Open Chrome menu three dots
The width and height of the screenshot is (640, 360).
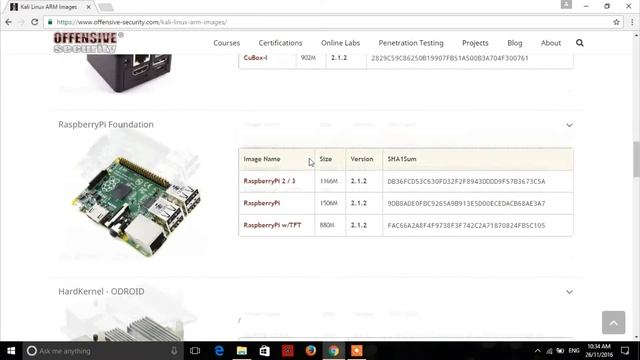coord(632,22)
